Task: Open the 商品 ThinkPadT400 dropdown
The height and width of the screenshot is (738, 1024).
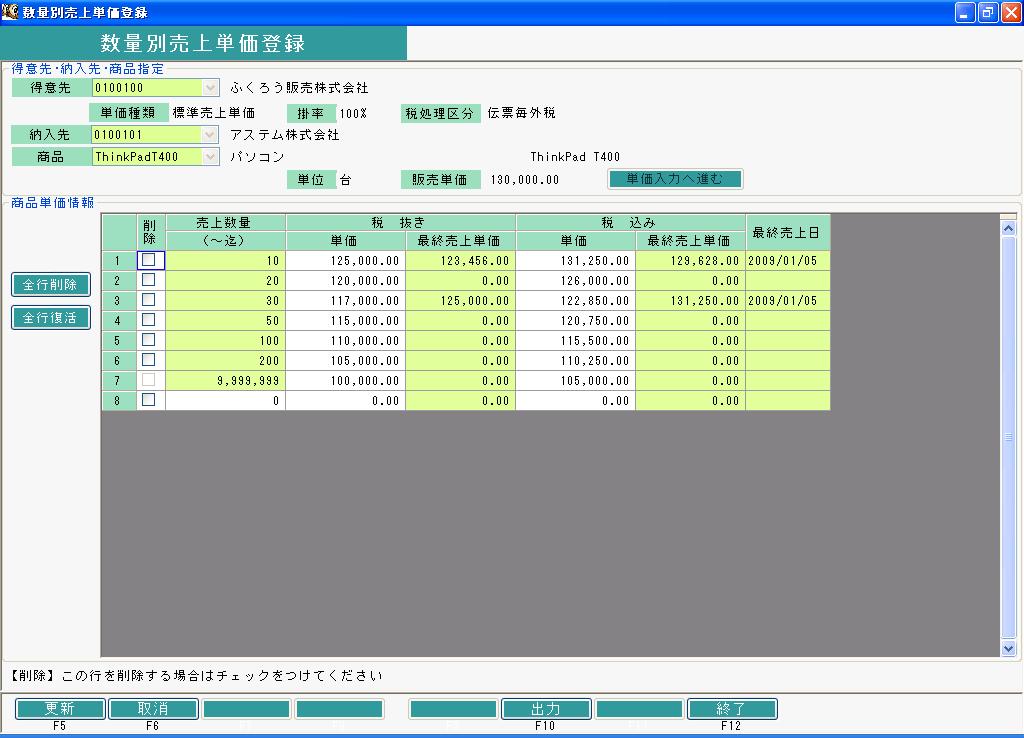Action: coord(210,157)
